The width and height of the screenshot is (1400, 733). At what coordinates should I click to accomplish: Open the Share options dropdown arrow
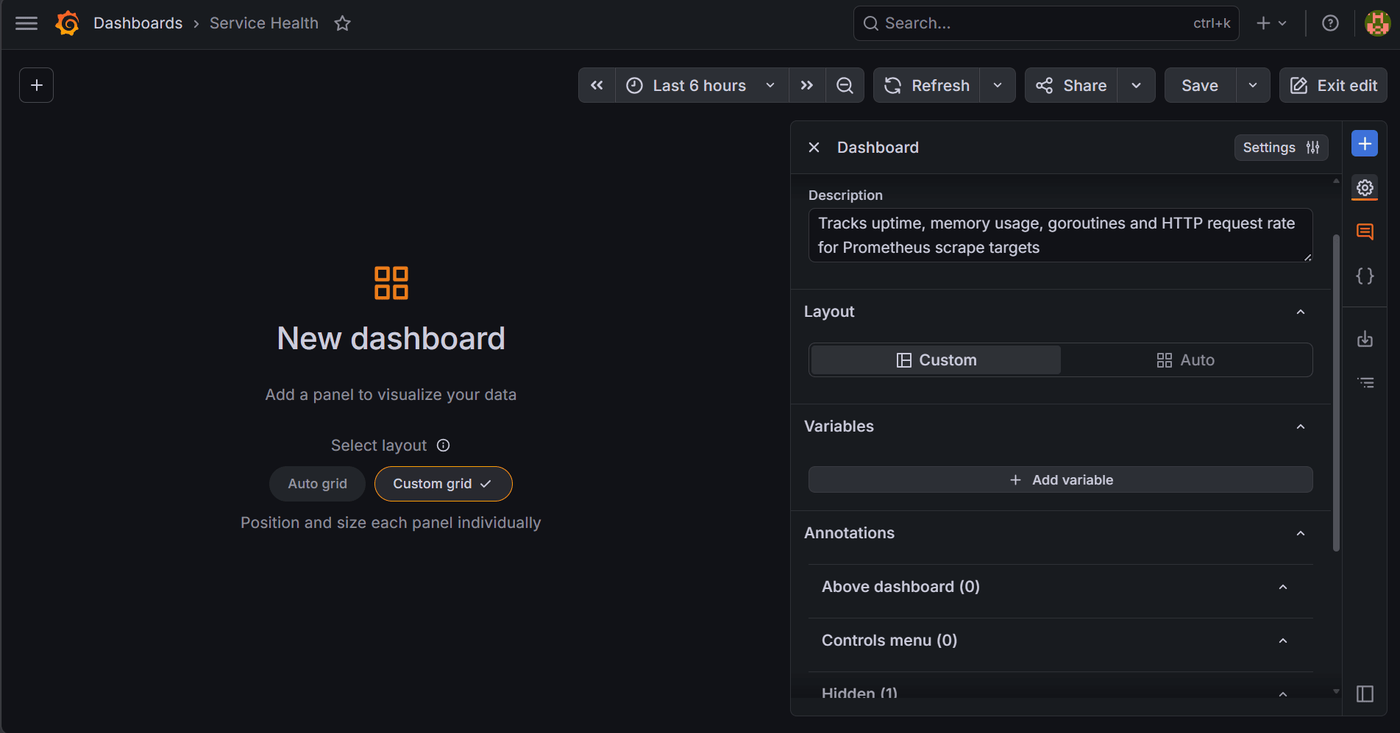point(1136,86)
